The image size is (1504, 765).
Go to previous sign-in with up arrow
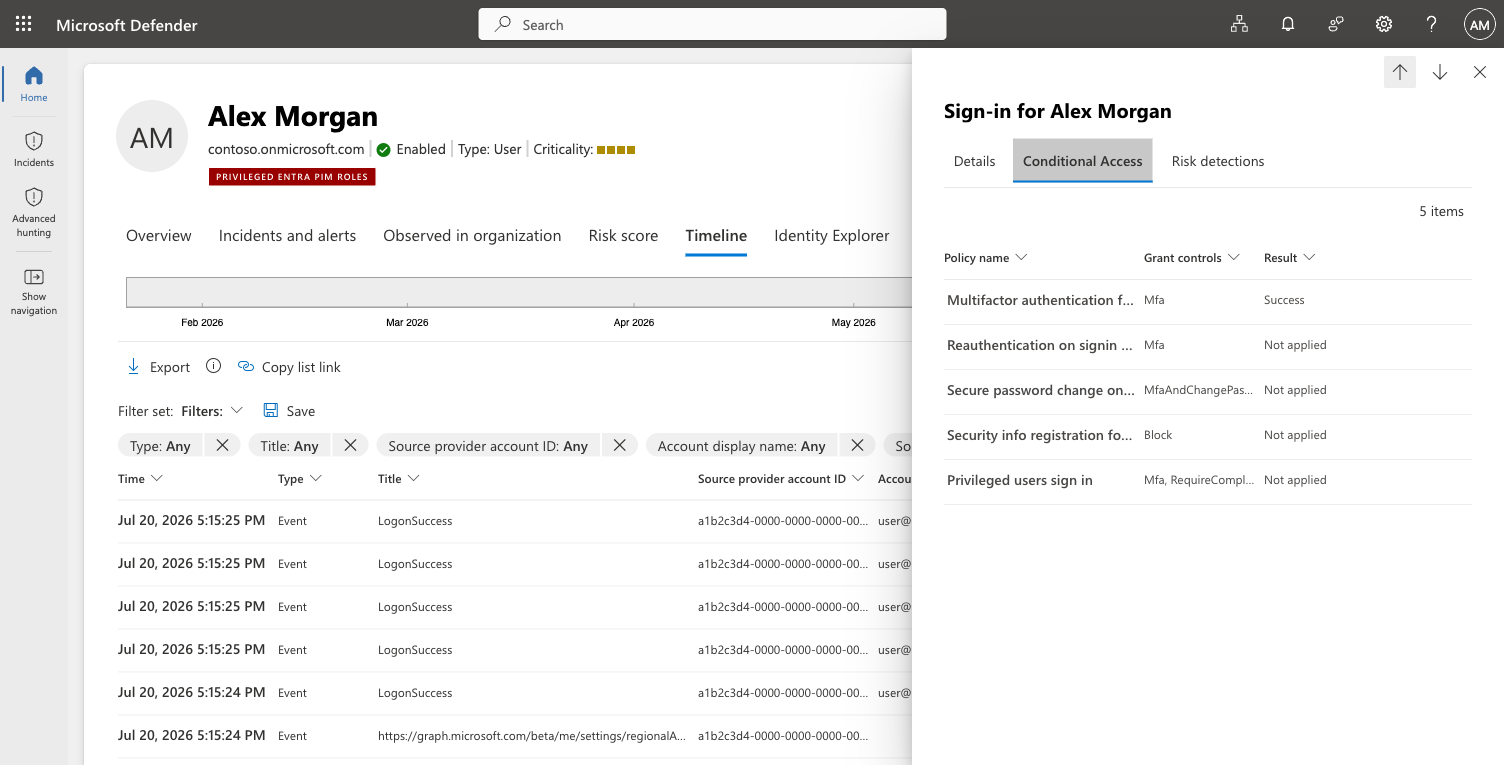1400,72
